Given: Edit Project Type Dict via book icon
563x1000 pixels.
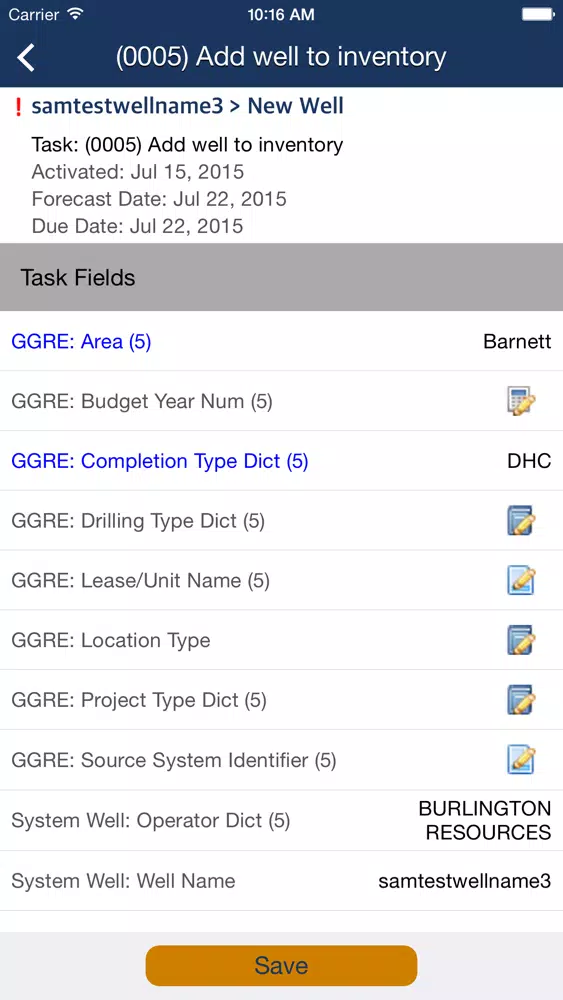Looking at the screenshot, I should pos(521,700).
